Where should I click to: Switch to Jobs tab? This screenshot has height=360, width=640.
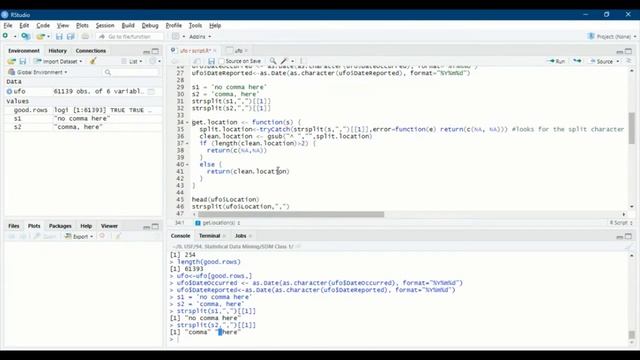point(240,236)
